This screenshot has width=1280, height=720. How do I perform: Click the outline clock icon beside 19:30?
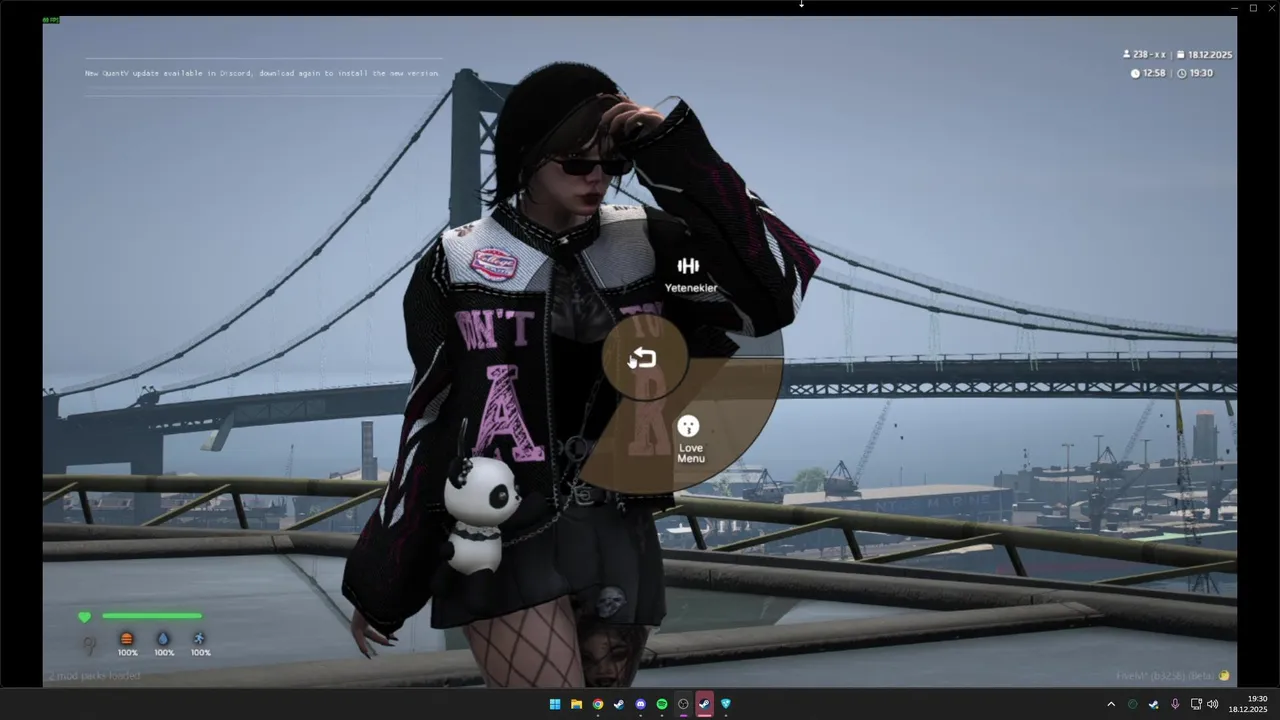[x=1182, y=73]
